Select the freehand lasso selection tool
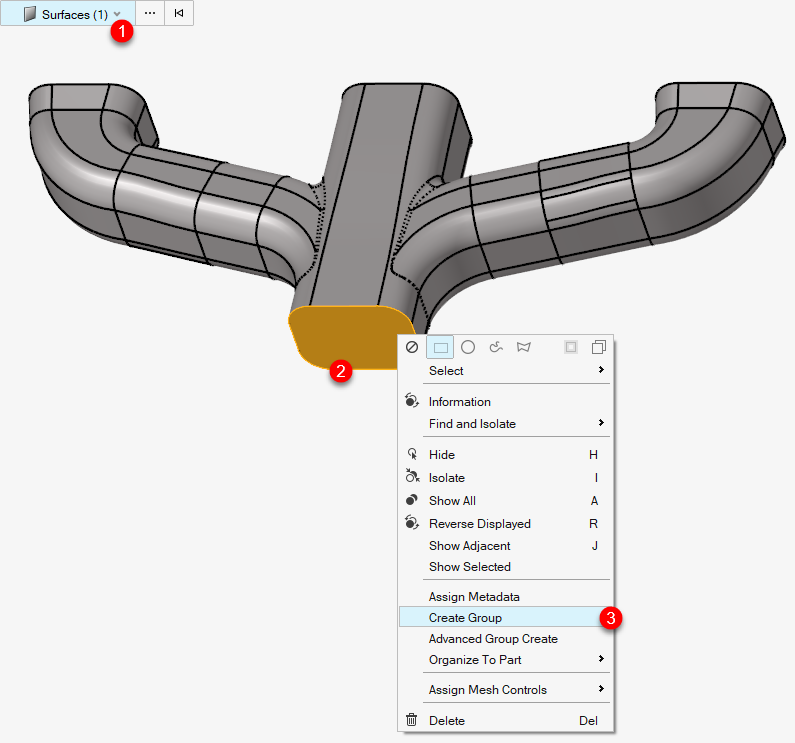 (x=495, y=347)
